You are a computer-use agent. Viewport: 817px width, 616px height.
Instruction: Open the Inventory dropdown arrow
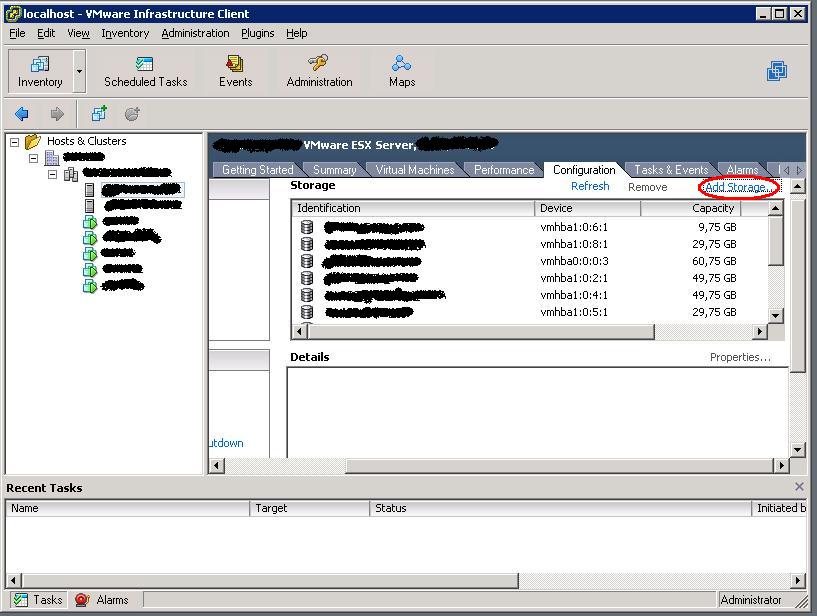[x=79, y=71]
